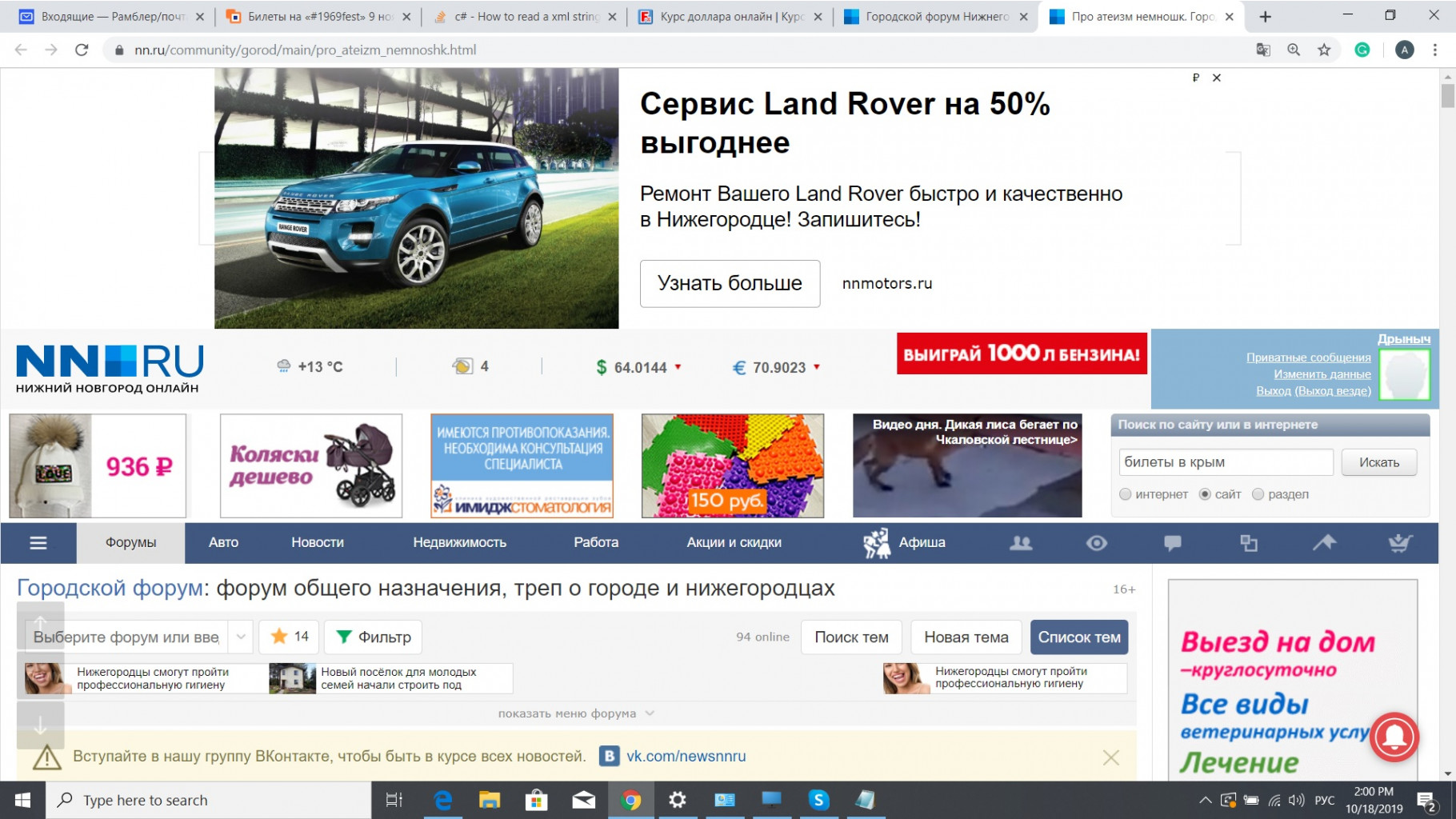
Task: Close the VKontakte group notice banner
Action: pyautogui.click(x=1110, y=757)
